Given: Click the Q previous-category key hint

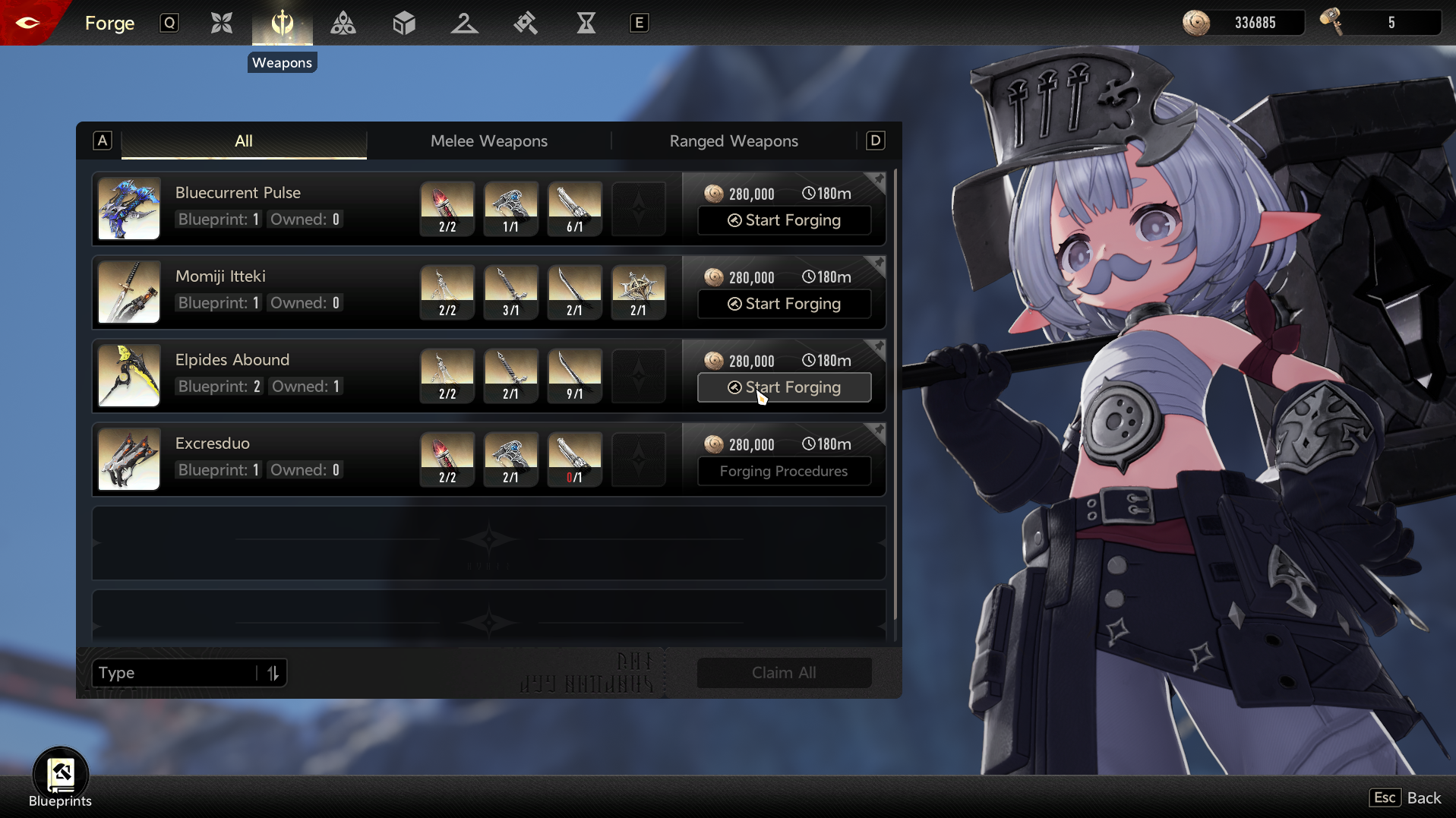Looking at the screenshot, I should 169,23.
